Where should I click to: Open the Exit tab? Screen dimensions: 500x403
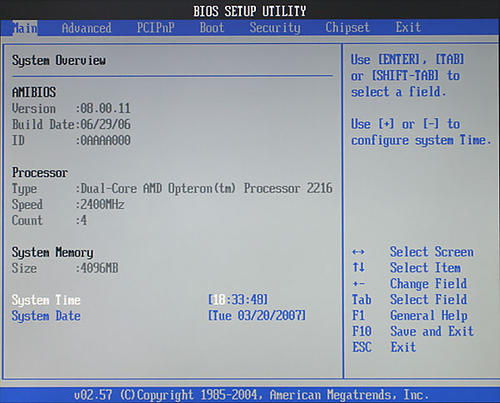[408, 28]
